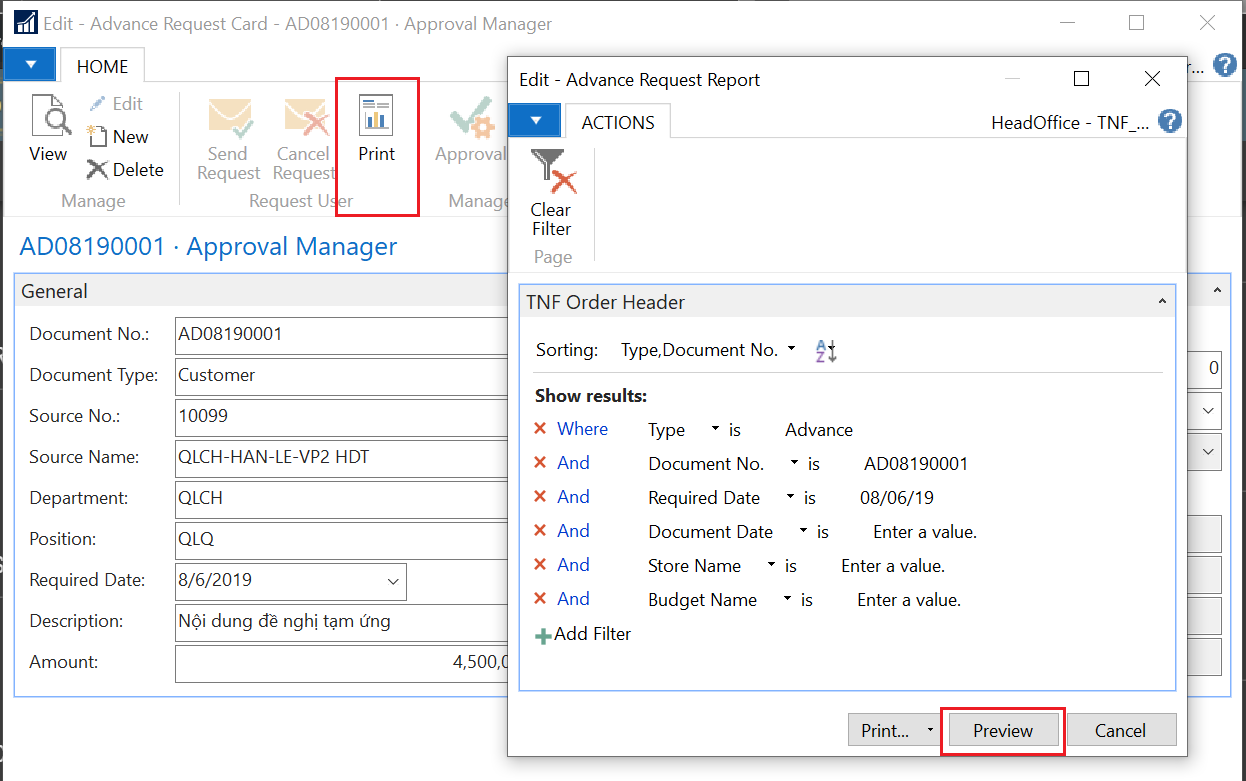Click the View icon in Manage group
Screen dimensions: 1246x781
click(49, 116)
